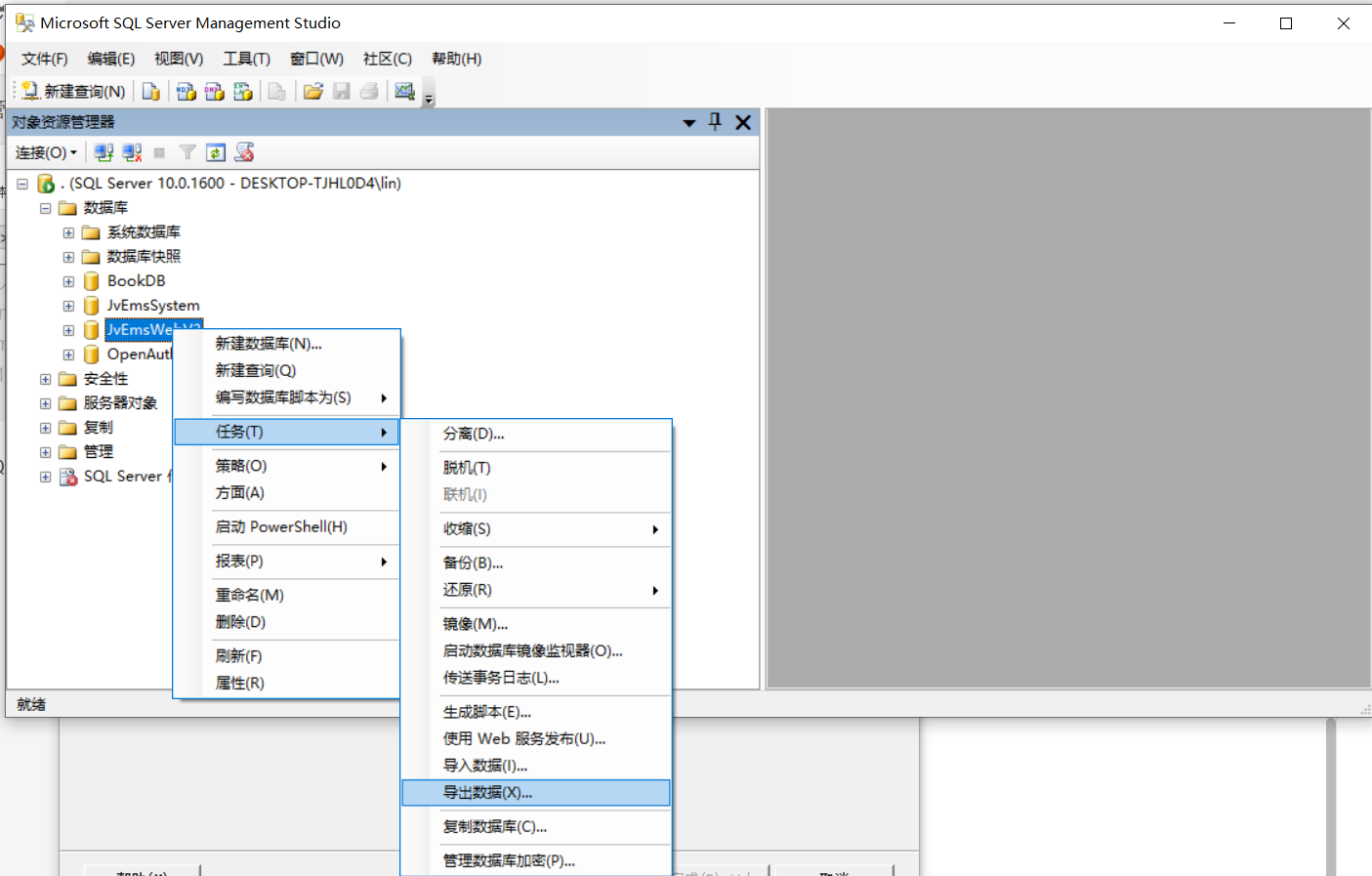Open the 连接(O) dropdown in Object Explorer
1372x876 pixels.
[45, 152]
